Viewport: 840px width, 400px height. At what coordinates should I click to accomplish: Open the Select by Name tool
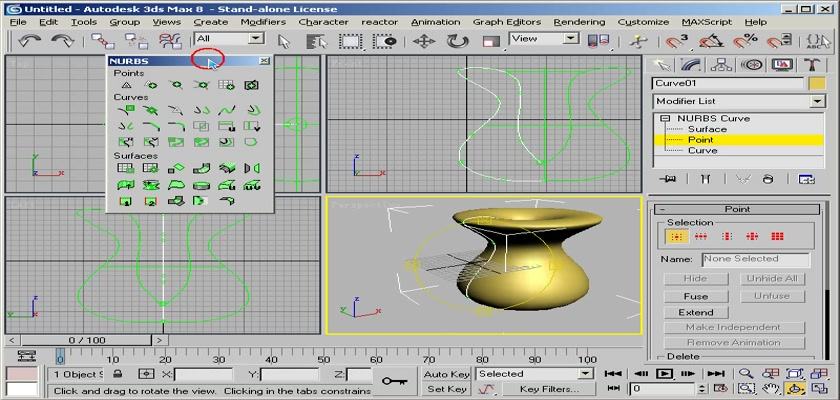[317, 42]
